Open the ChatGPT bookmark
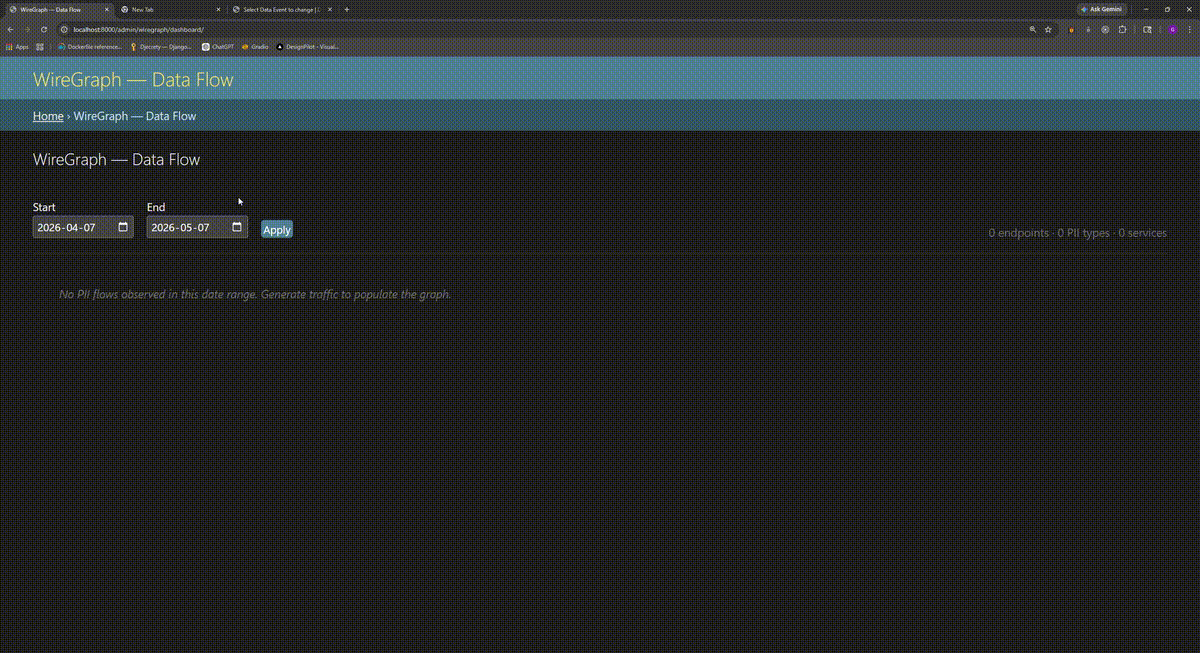 (218, 47)
